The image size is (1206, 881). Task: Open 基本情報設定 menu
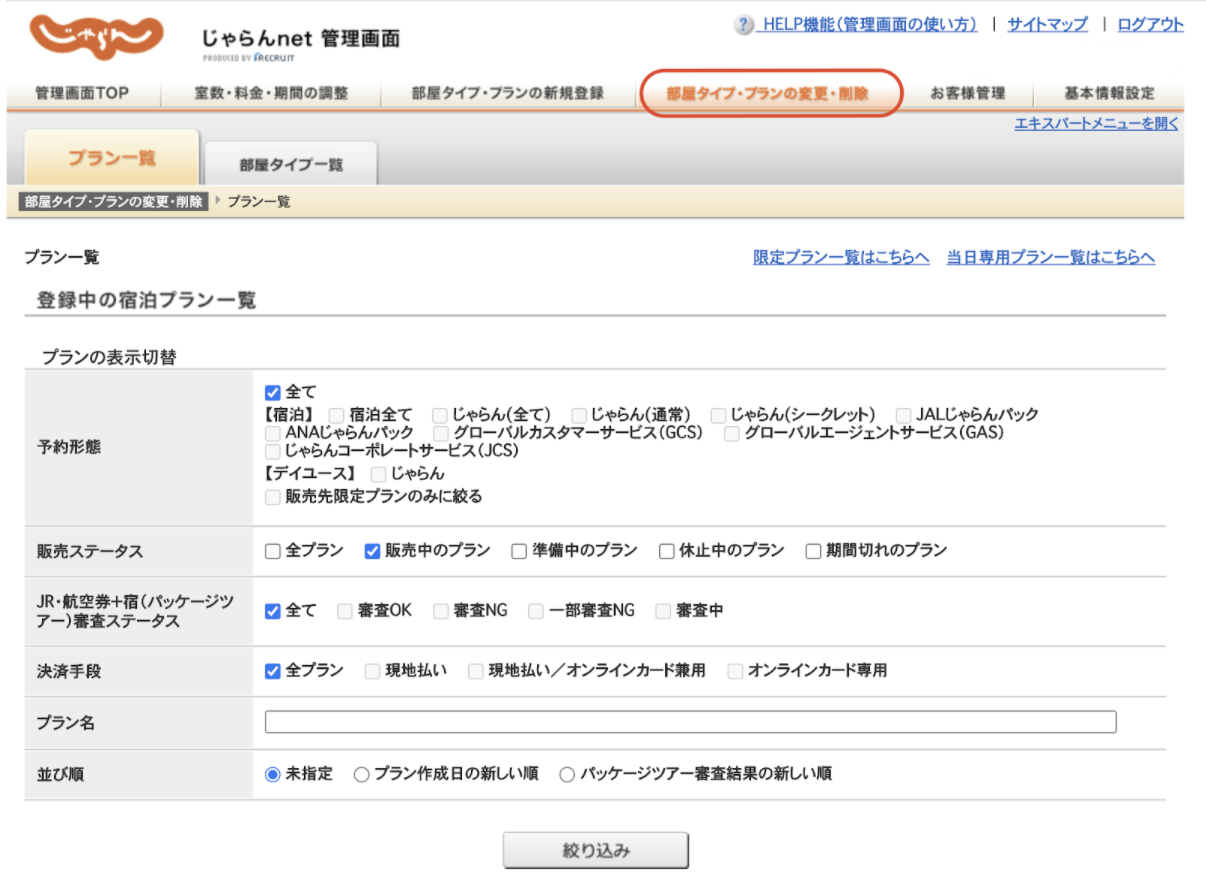(1109, 94)
